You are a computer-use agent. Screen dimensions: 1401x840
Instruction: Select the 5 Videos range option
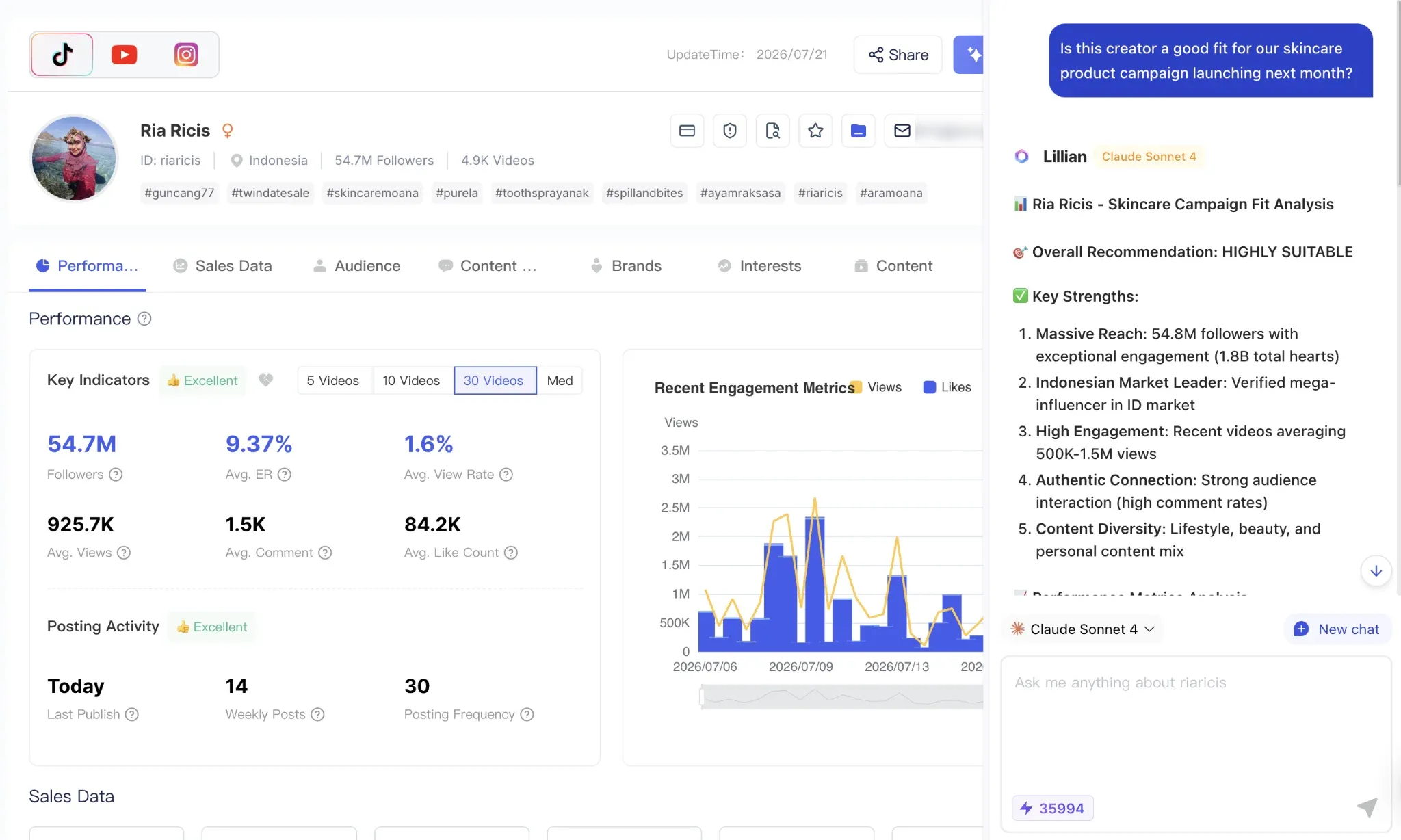point(333,381)
